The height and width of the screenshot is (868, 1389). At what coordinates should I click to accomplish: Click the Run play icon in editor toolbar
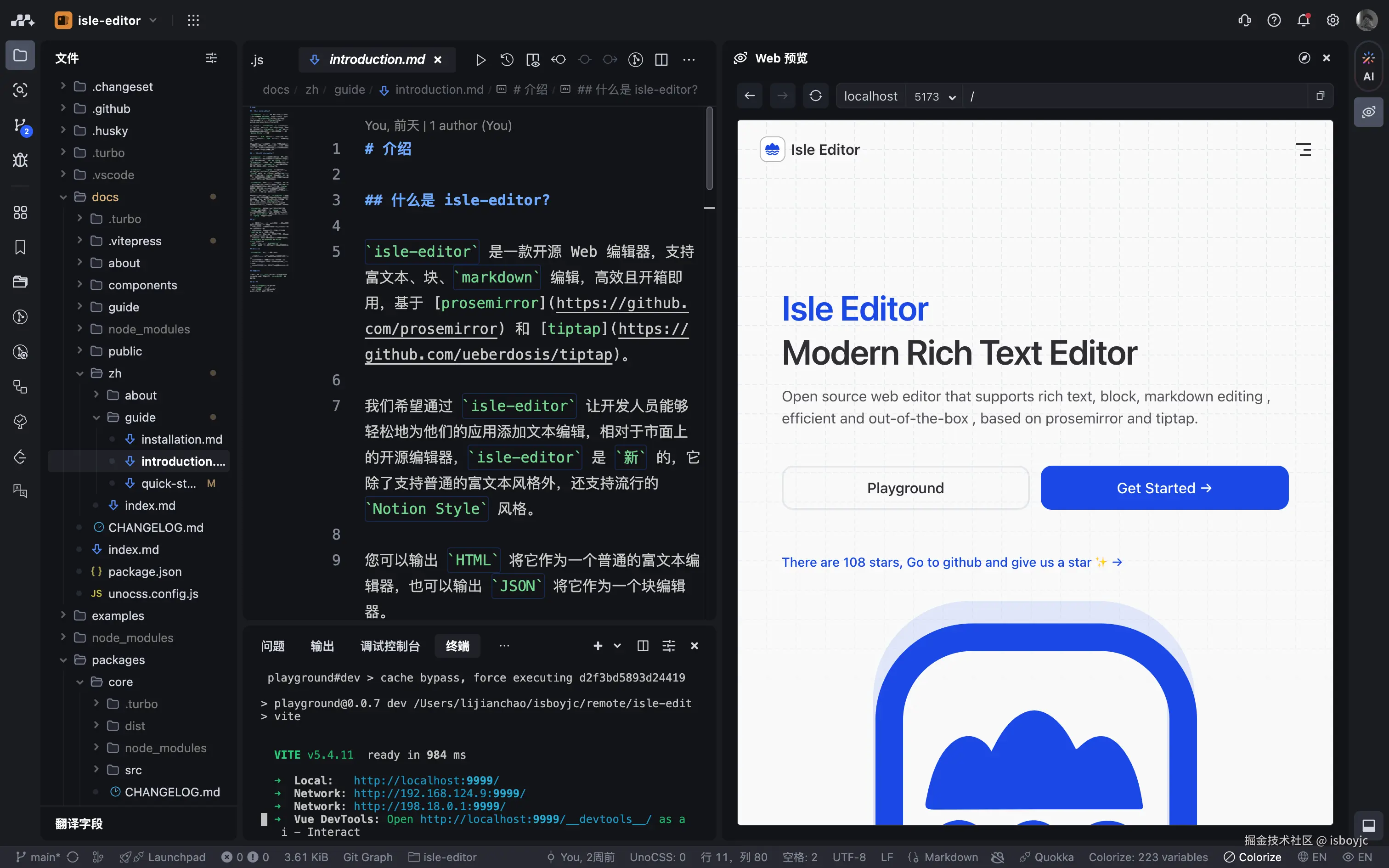480,60
